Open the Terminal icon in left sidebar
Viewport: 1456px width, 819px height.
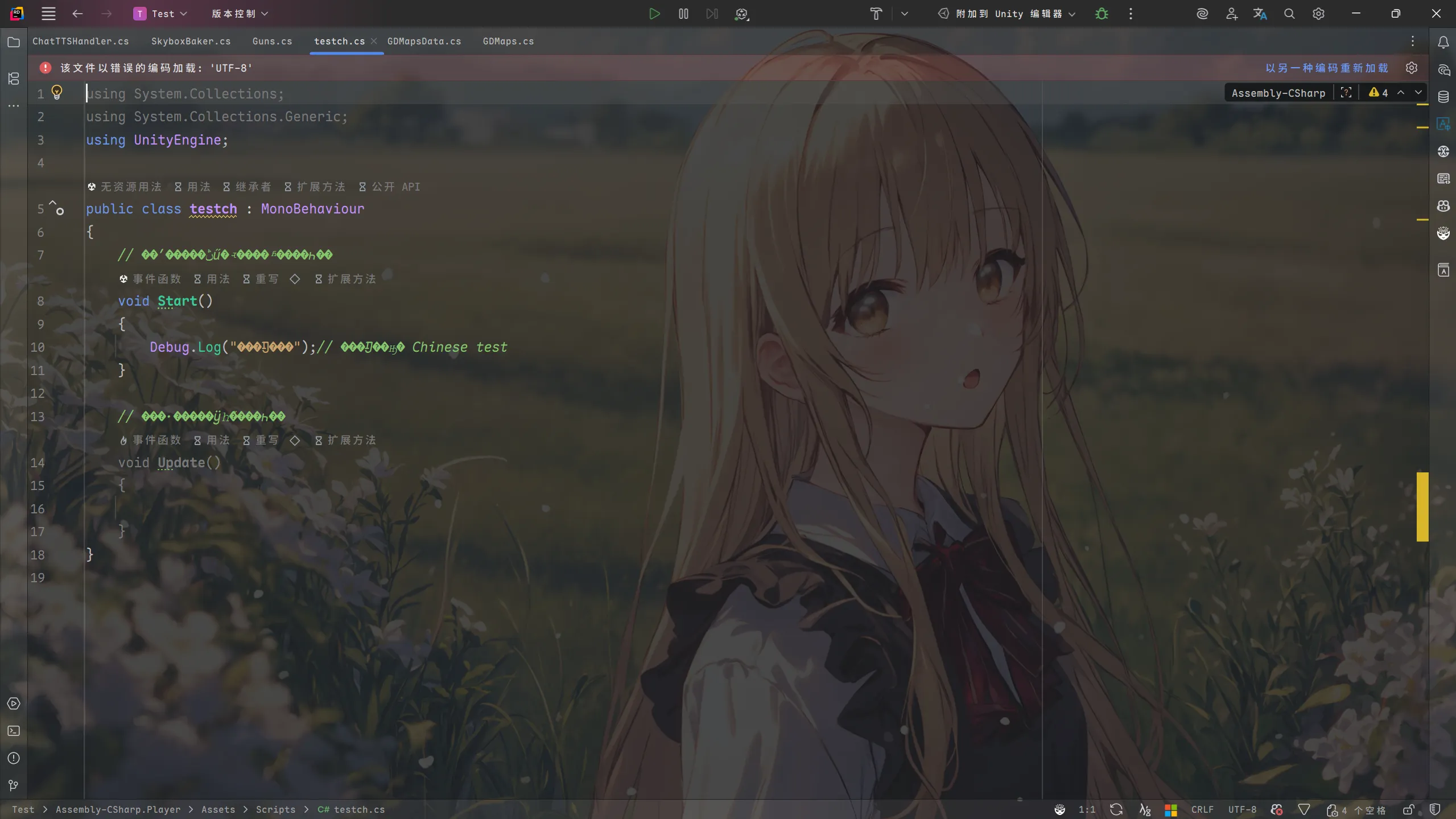[14, 731]
